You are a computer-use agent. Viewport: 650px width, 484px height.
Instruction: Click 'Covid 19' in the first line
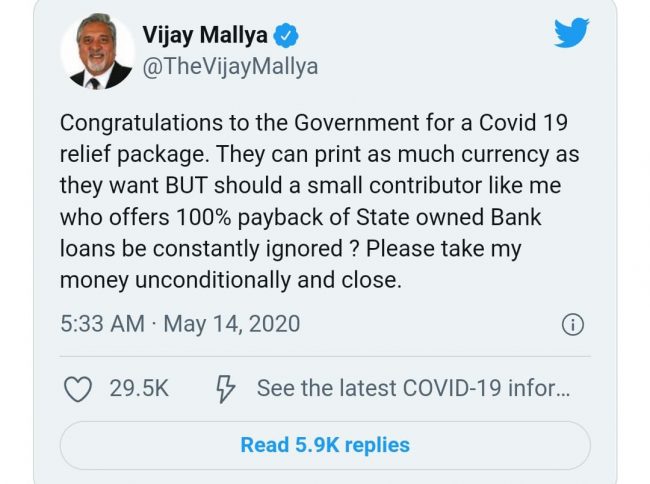pos(523,123)
